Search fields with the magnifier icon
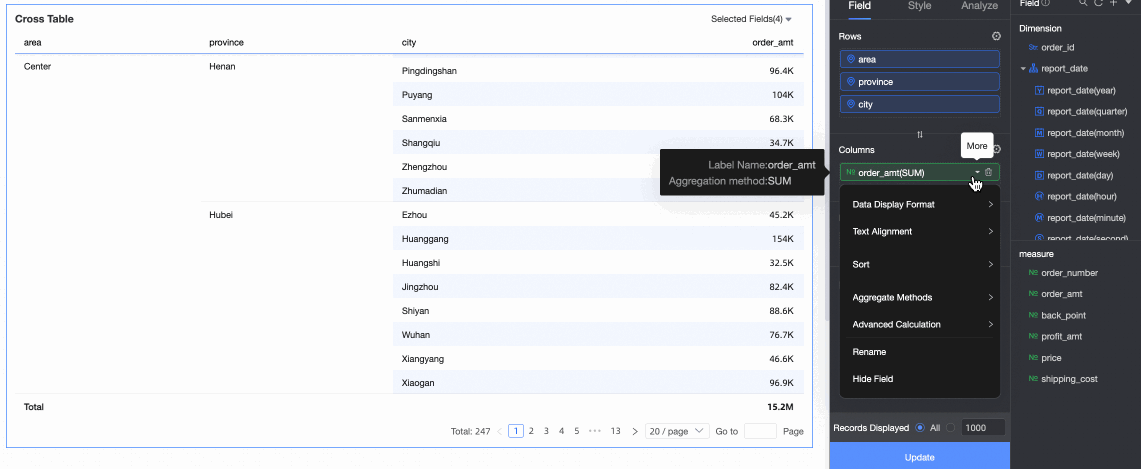 pos(1082,4)
